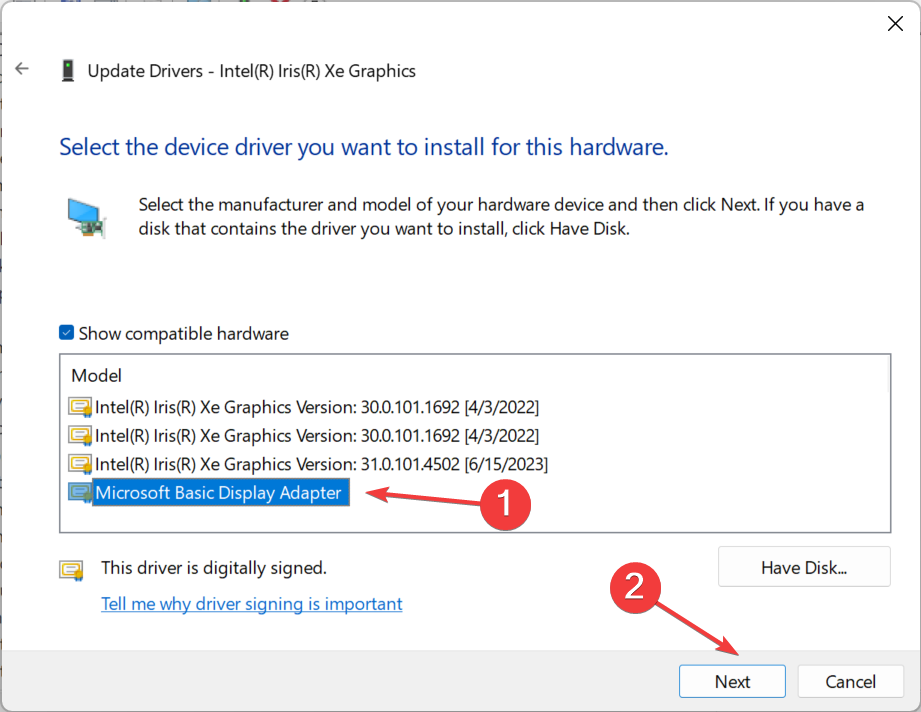The image size is (921, 712).
Task: Click the Model column header
Action: pos(96,375)
